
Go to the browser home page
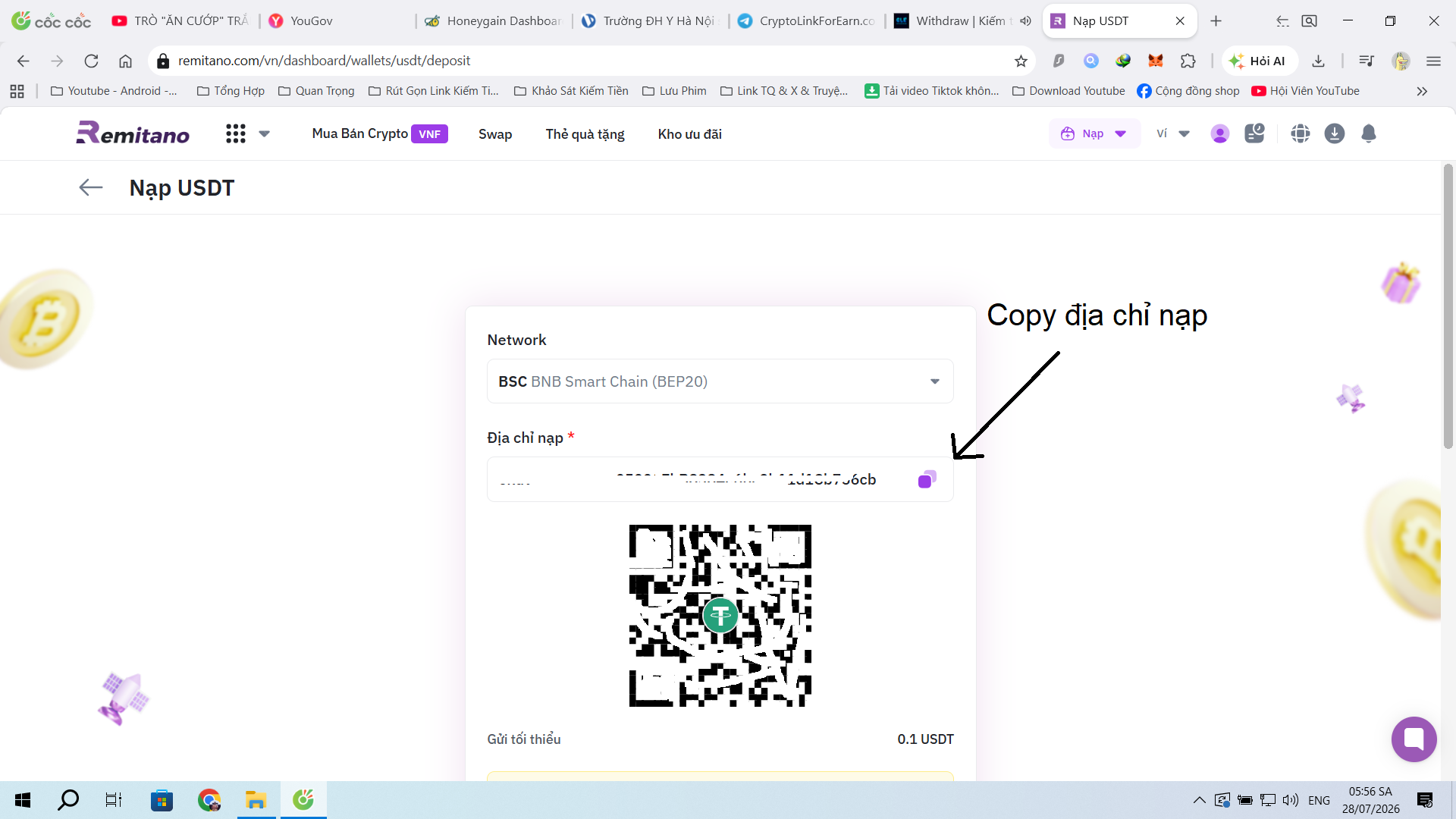125,61
